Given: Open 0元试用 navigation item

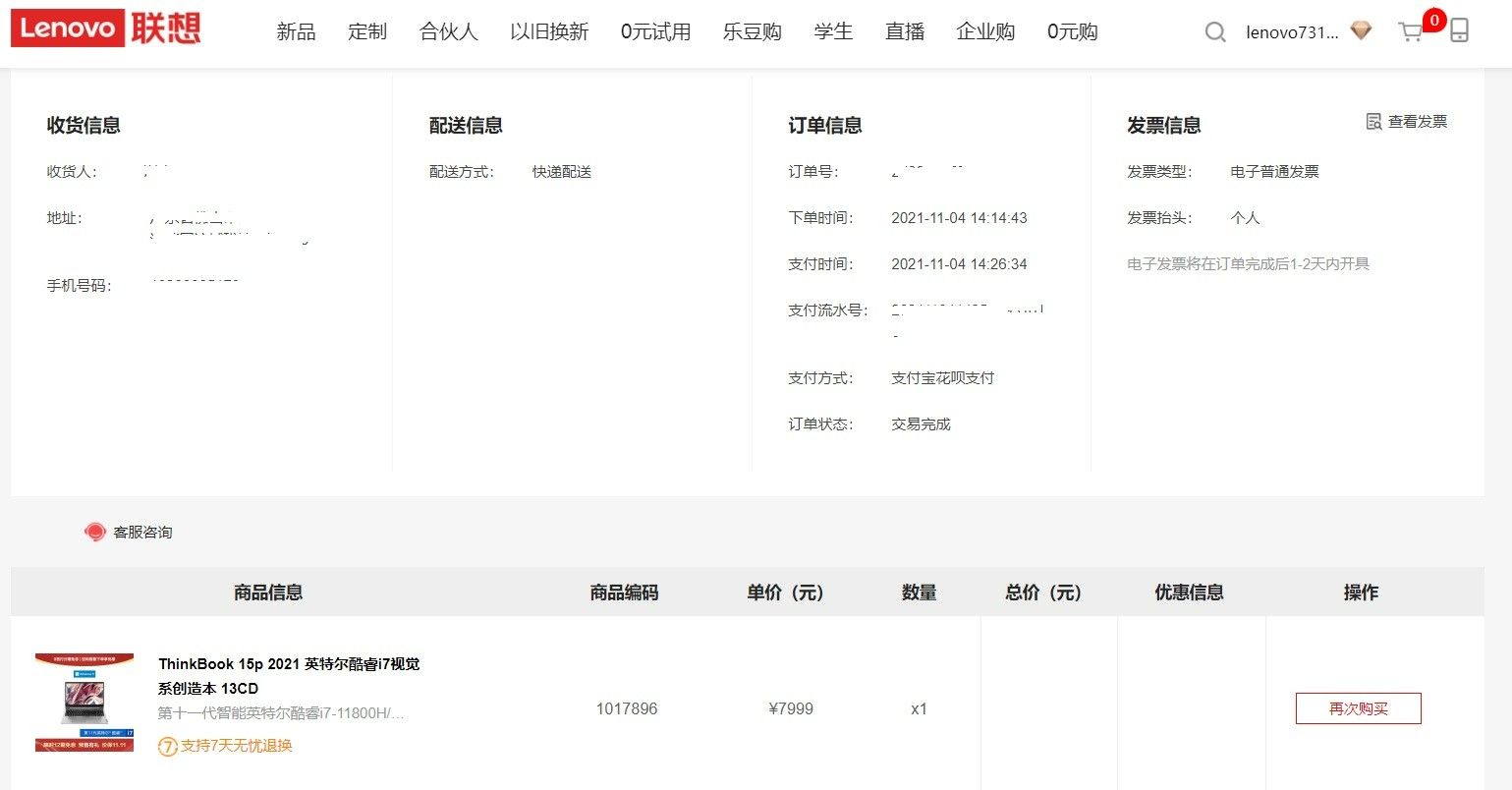Looking at the screenshot, I should click(x=655, y=31).
